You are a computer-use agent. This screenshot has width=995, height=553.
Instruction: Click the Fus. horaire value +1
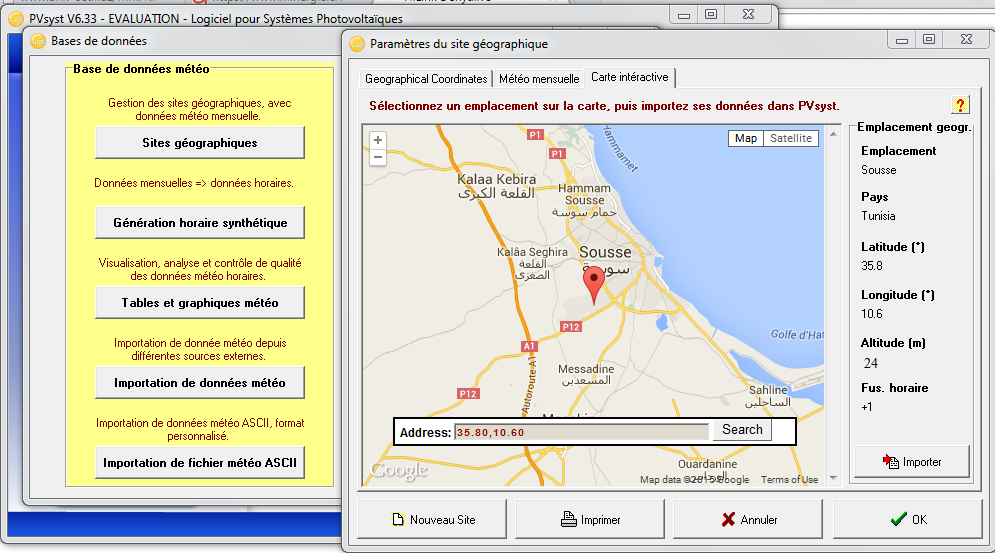point(867,407)
